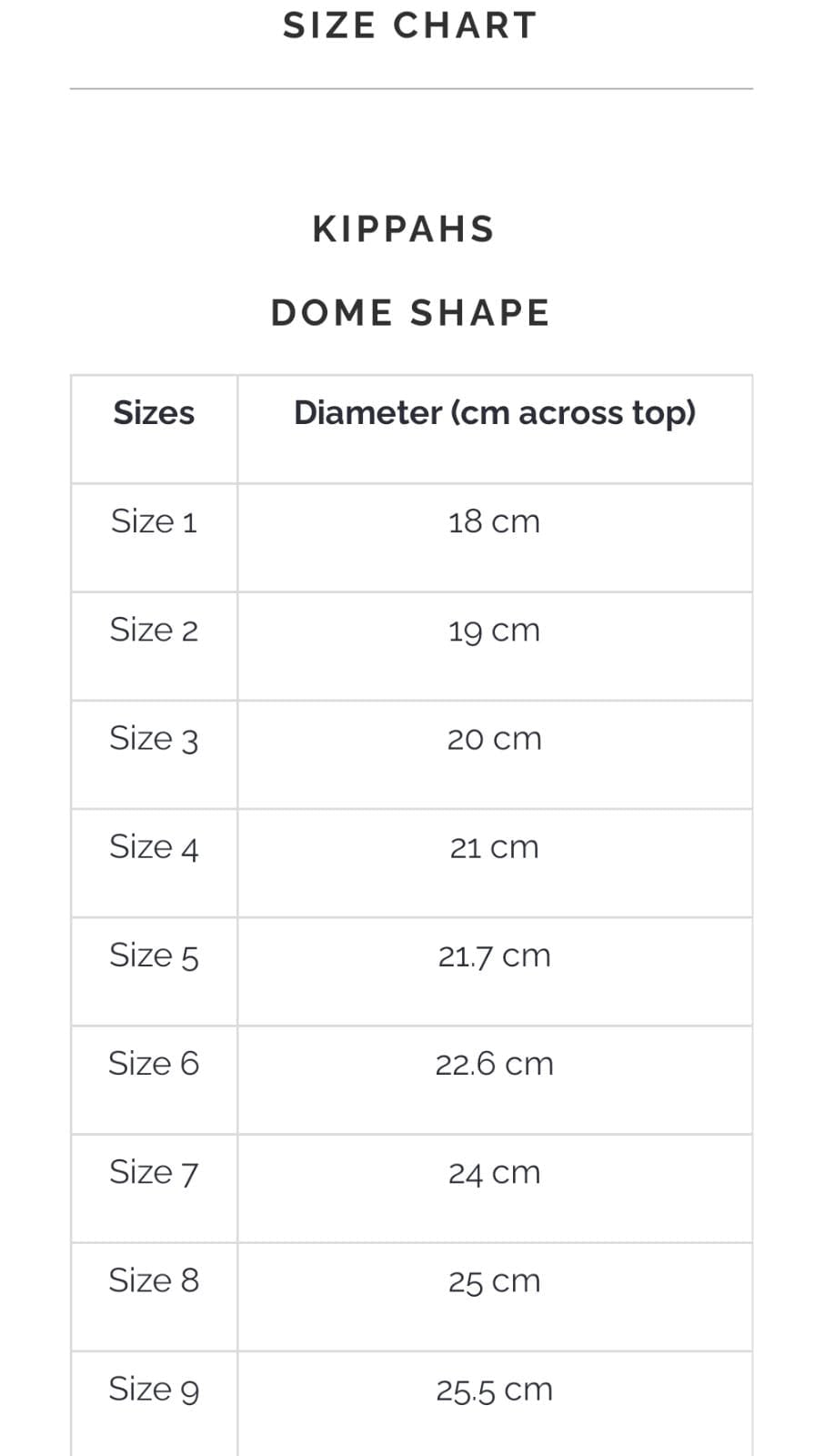Click the 19 cm diameter value
Image resolution: width=824 pixels, height=1456 pixels.
(x=494, y=630)
